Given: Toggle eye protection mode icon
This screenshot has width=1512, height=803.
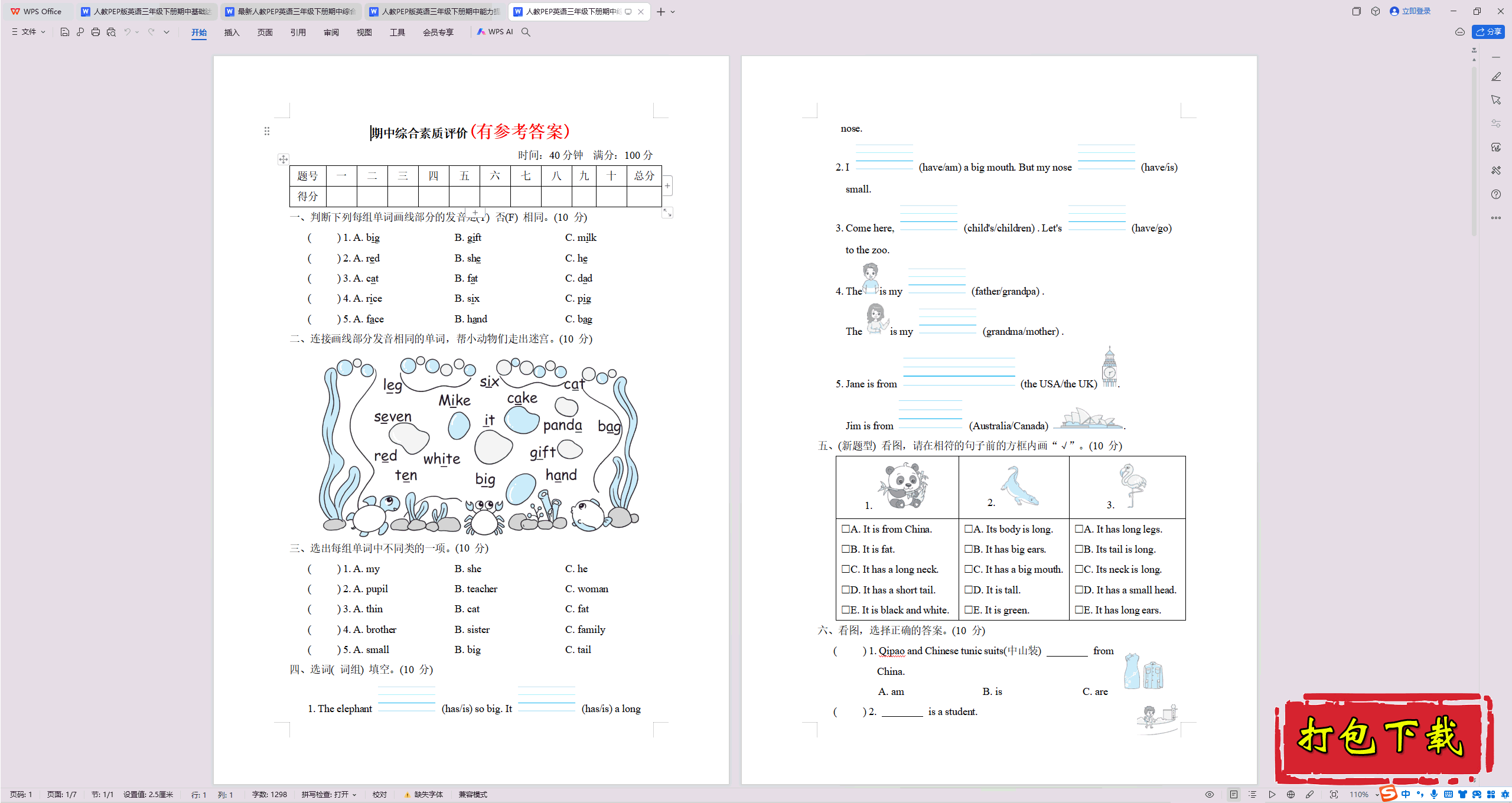Looking at the screenshot, I should 1210,795.
